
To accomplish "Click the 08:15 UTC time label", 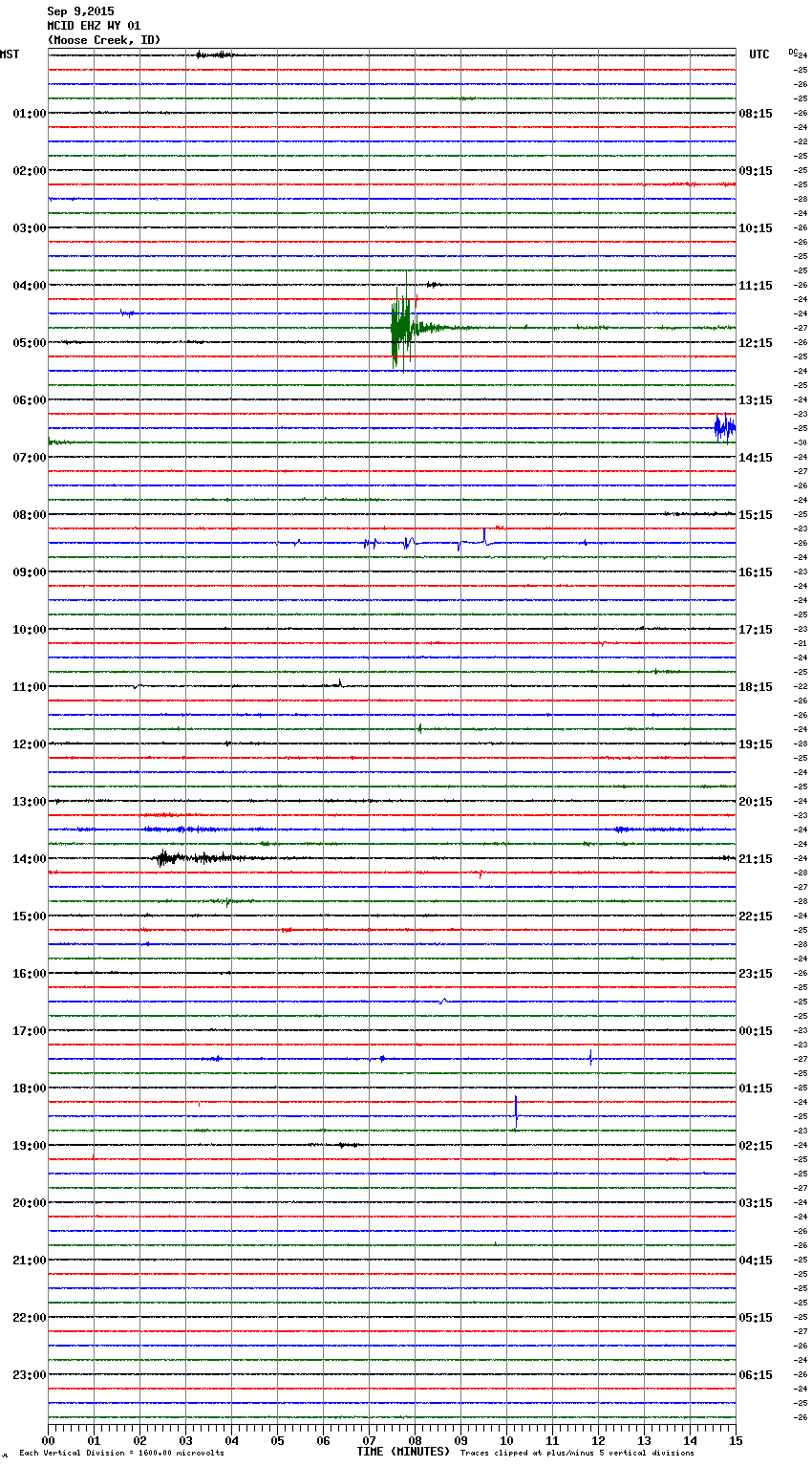I will 756,114.
